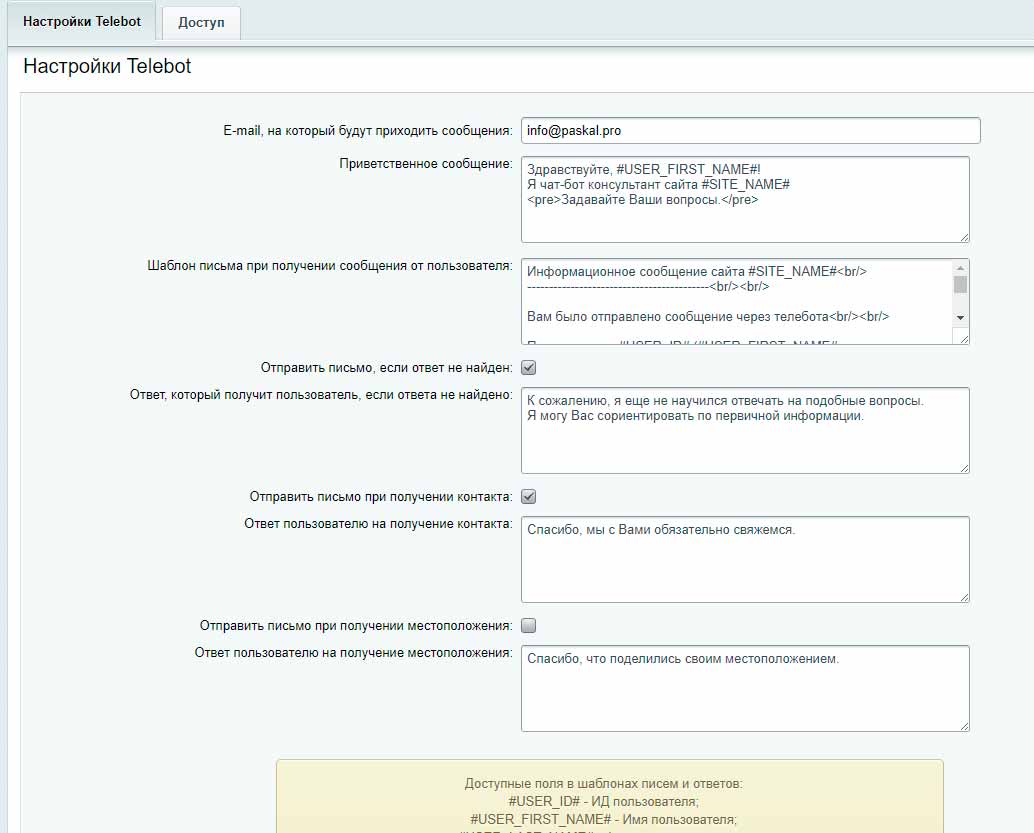Screen dimensions: 1034x833
Task: Switch to the Доступ tab
Action: tap(201, 22)
